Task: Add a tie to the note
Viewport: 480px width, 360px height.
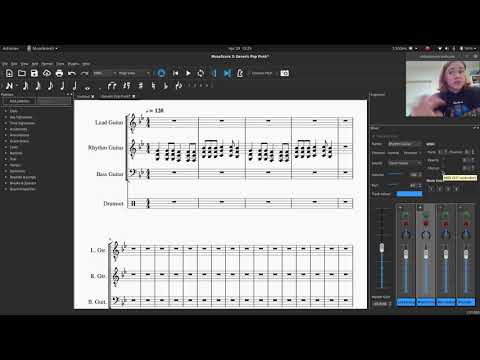Action: pos(112,86)
